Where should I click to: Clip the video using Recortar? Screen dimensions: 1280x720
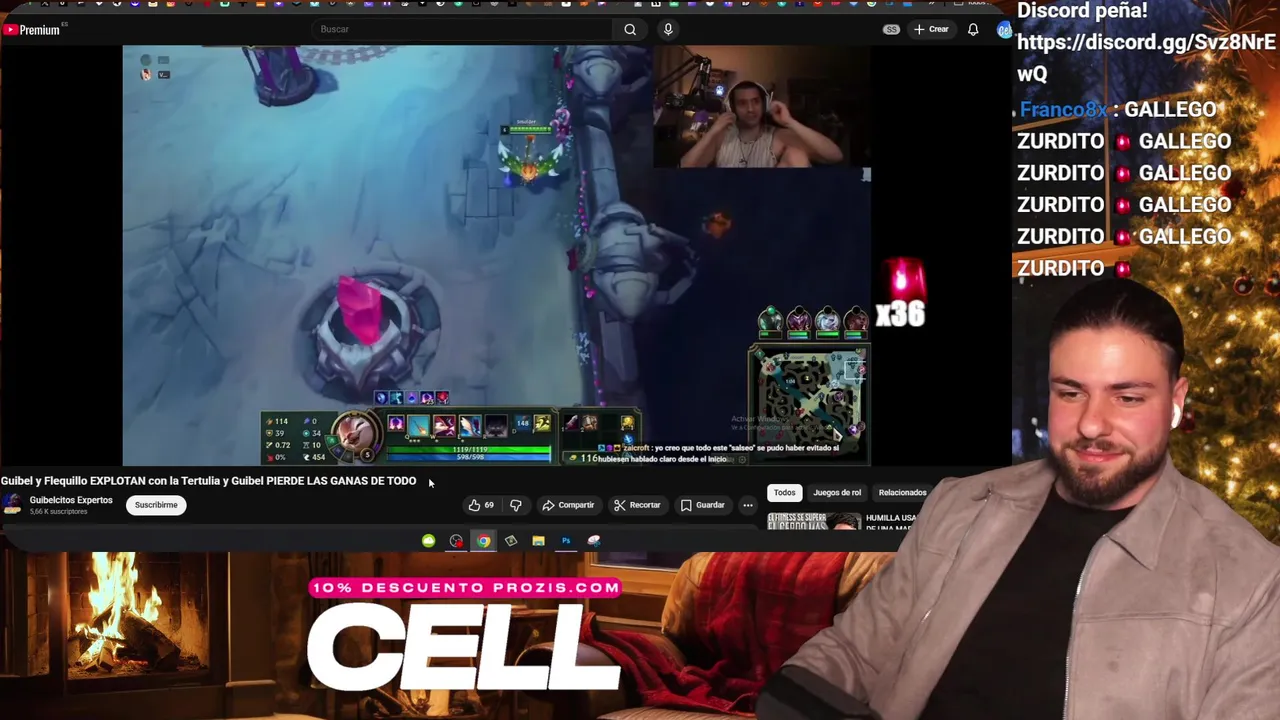pyautogui.click(x=637, y=505)
